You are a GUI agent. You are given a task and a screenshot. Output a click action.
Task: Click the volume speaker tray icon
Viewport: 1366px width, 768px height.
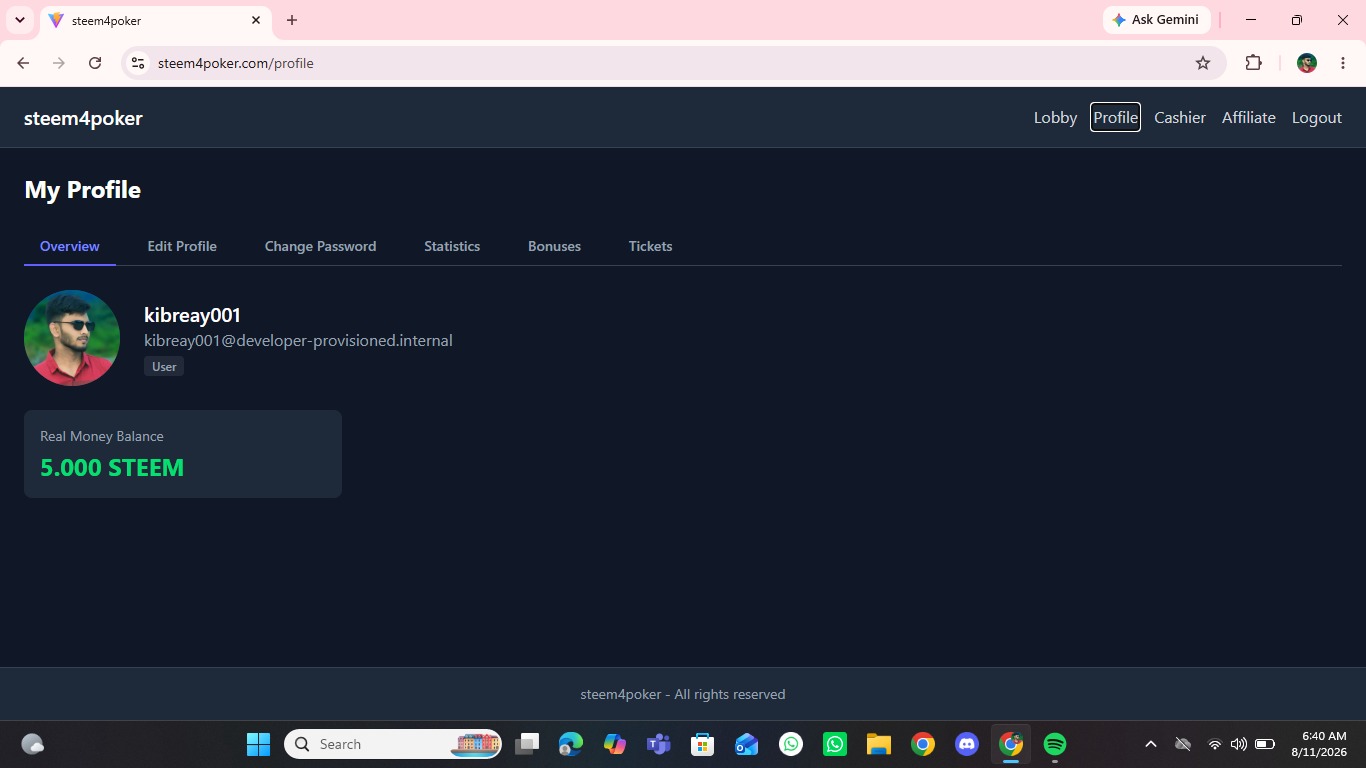[x=1239, y=744]
